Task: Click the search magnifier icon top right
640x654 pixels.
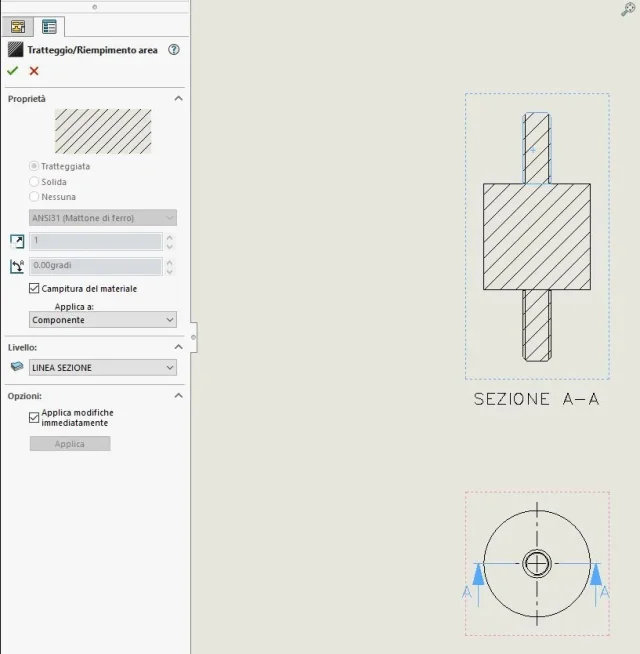Action: 628,9
